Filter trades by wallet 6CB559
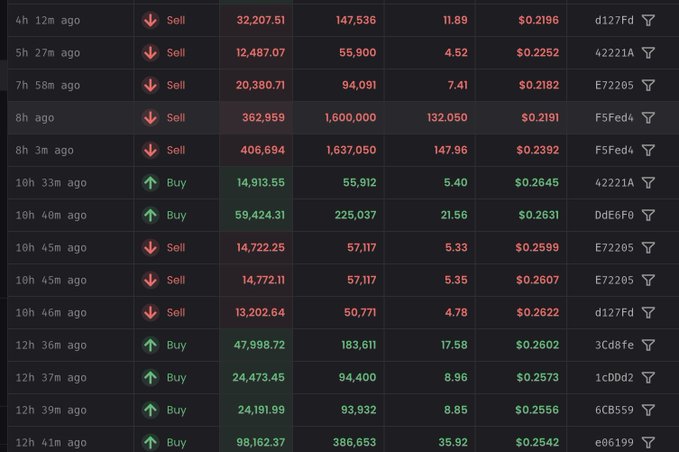The image size is (679, 452). click(648, 410)
